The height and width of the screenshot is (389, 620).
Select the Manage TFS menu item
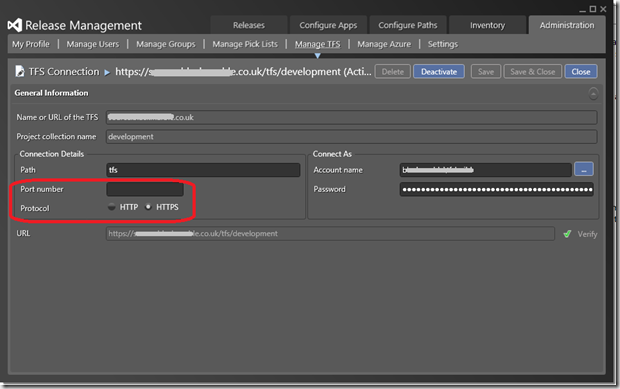318,44
